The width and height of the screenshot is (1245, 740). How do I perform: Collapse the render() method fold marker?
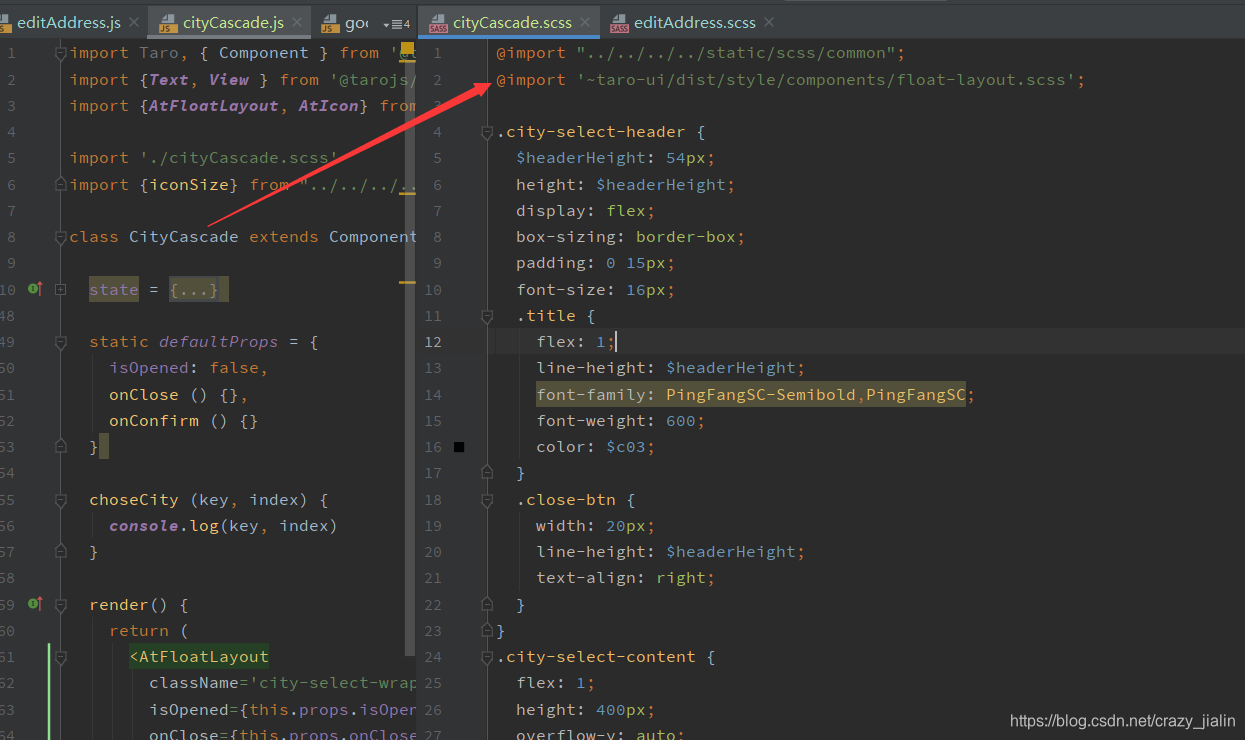(x=61, y=604)
